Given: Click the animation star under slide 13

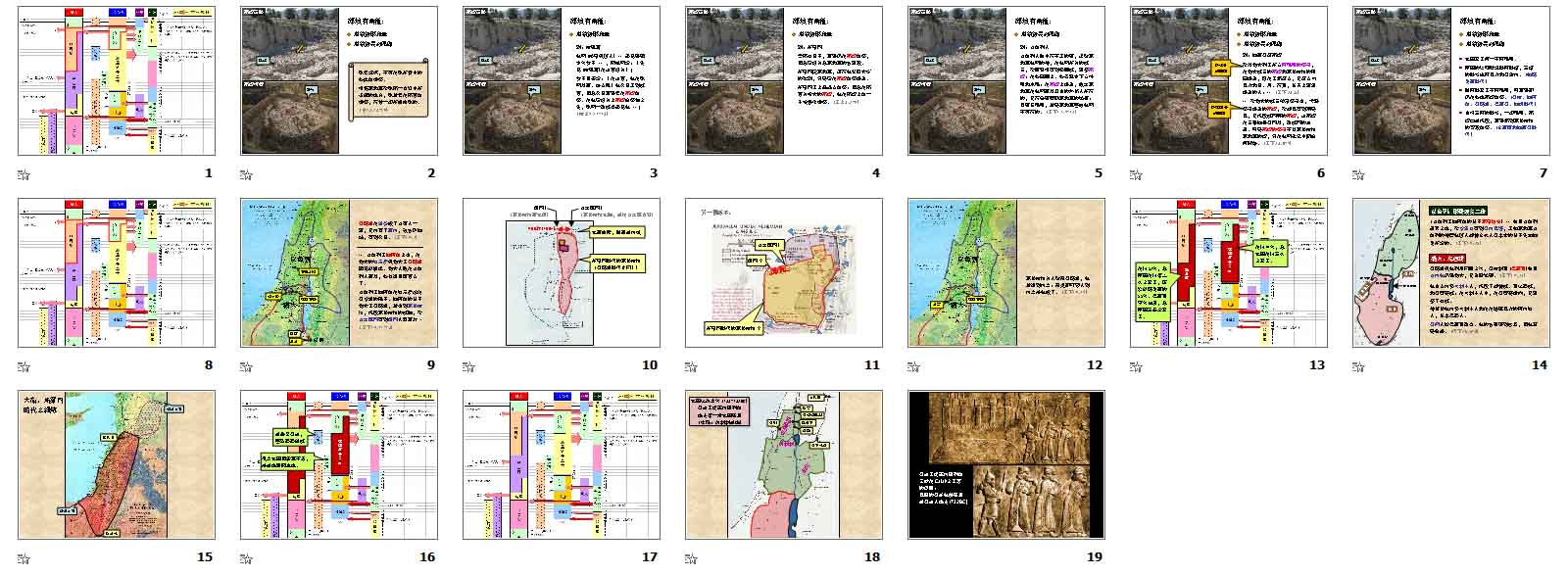Looking at the screenshot, I should (1136, 367).
